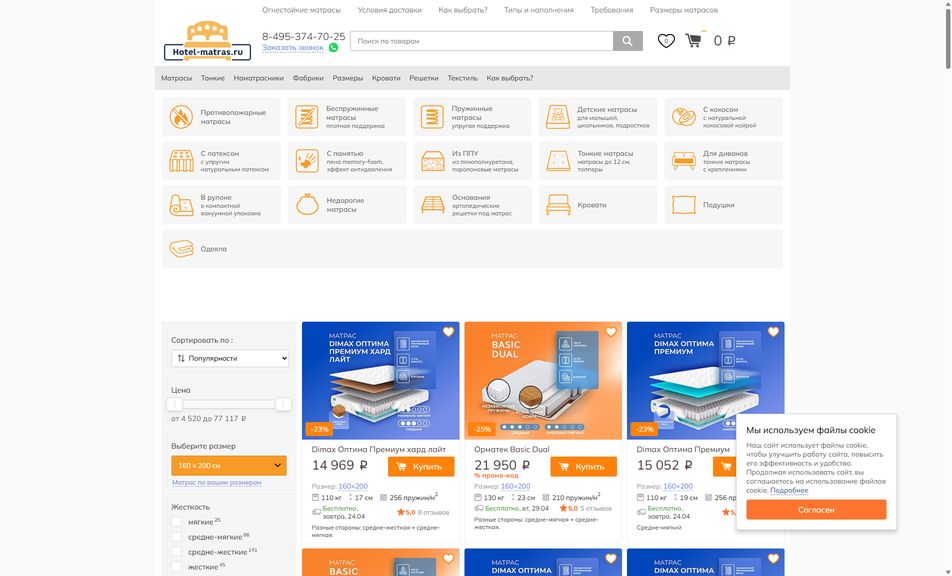Open the Подушки pillow icon
The width and height of the screenshot is (952, 576).
click(x=684, y=205)
